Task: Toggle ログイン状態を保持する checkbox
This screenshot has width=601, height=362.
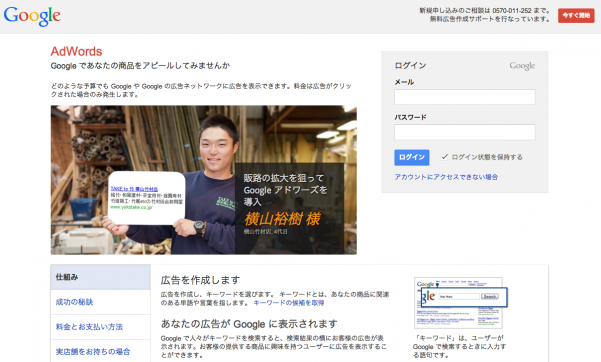Action: point(444,157)
